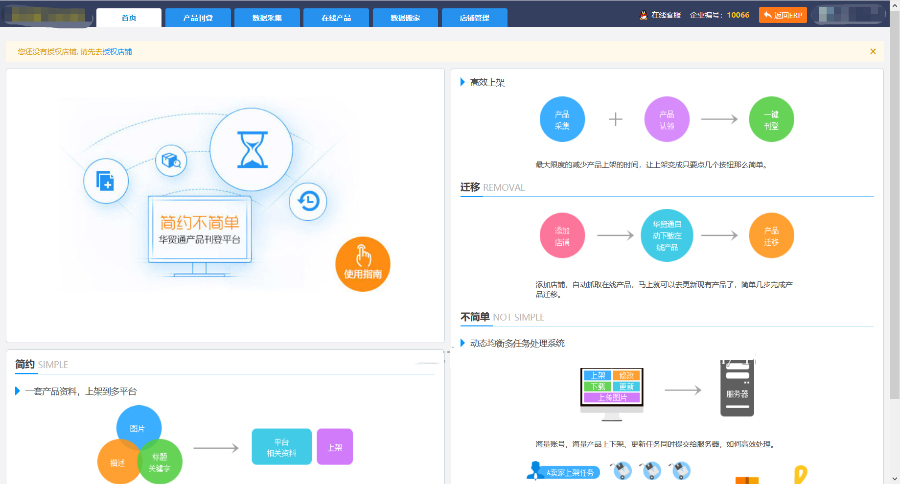Click the 简约 SIMPLE section heading
900x484 pixels.
click(41, 364)
